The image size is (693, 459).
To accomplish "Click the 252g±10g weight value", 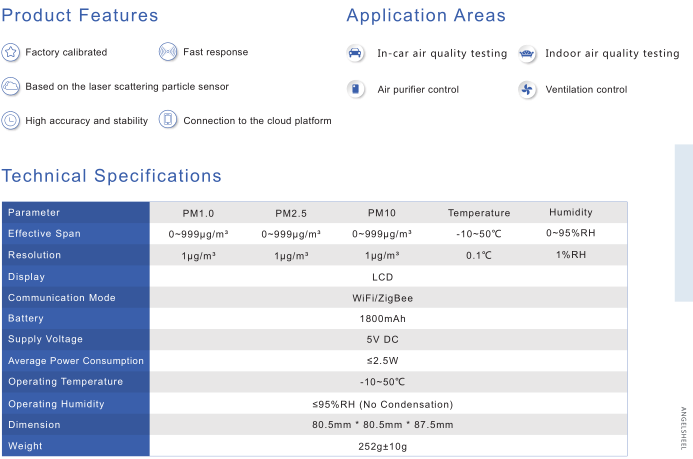I will (x=383, y=447).
